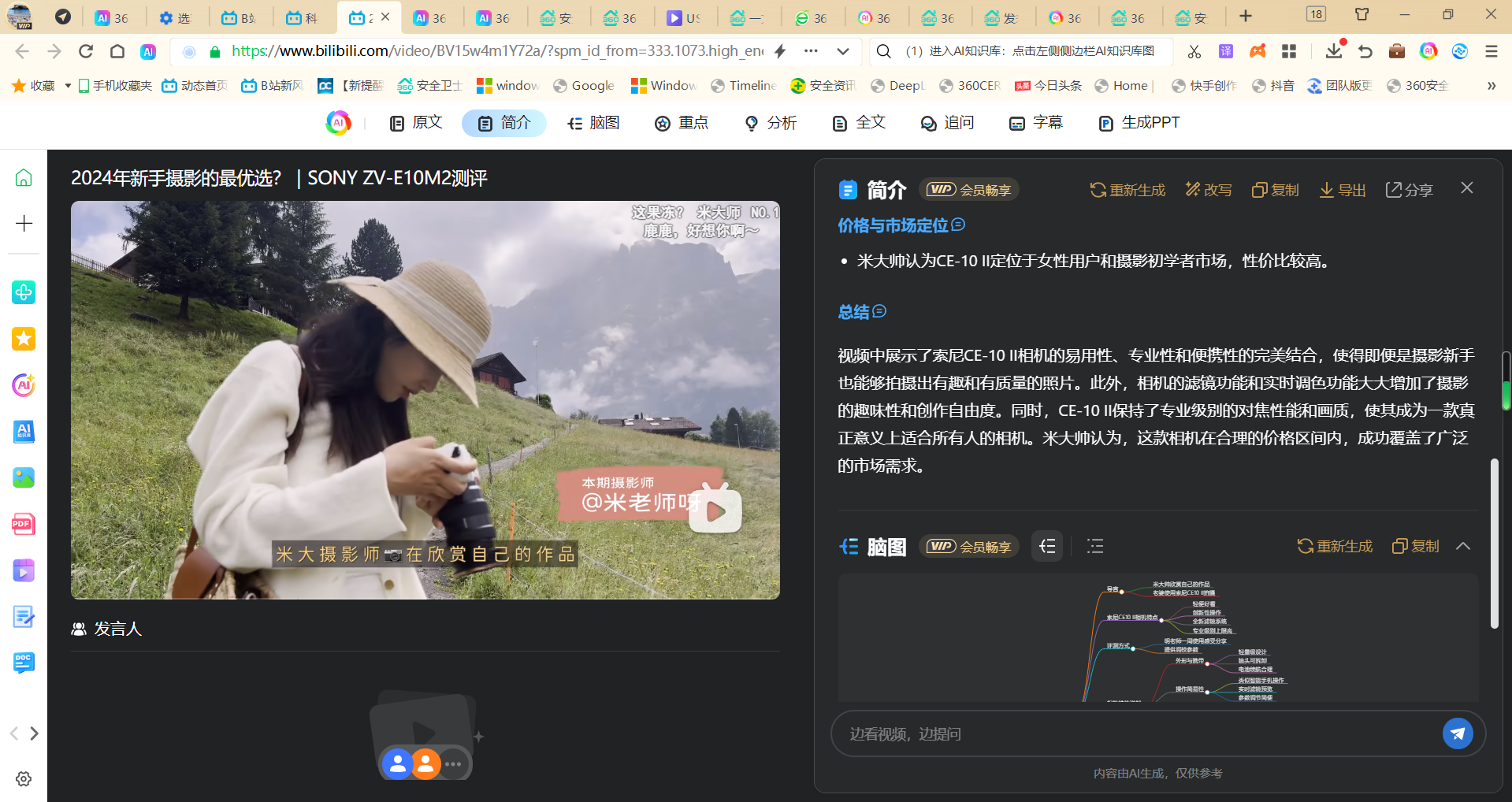Open sidebar settings gear

[24, 778]
